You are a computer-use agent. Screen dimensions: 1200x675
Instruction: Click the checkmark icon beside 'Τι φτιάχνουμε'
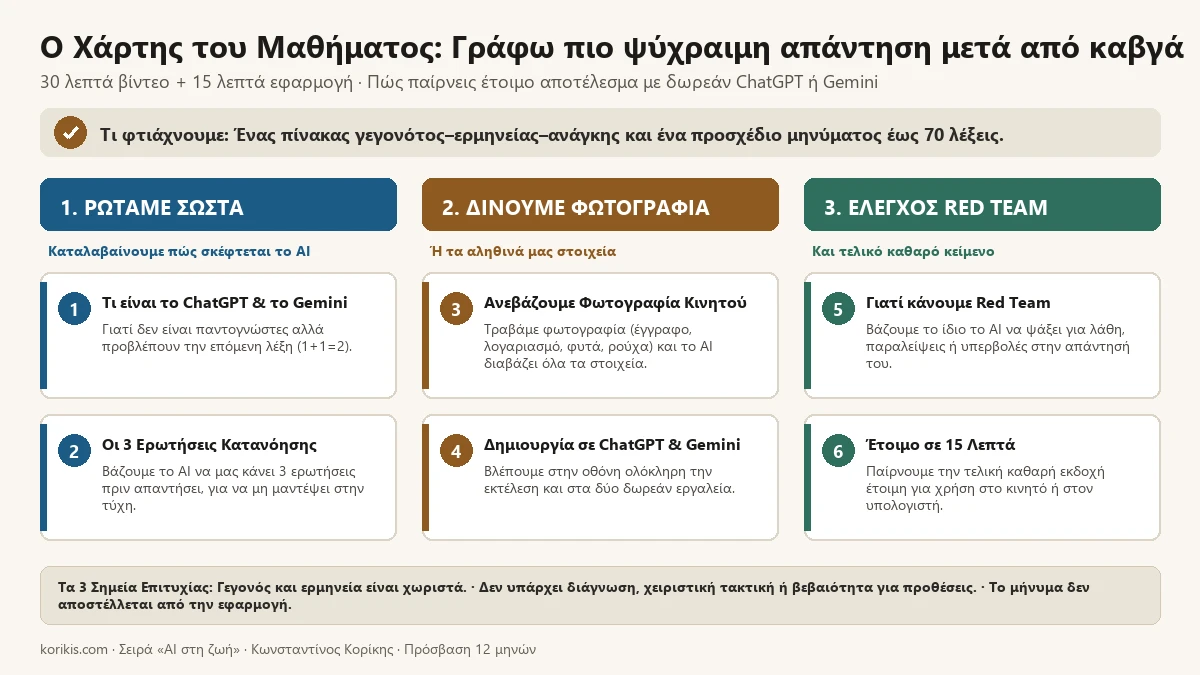click(70, 133)
